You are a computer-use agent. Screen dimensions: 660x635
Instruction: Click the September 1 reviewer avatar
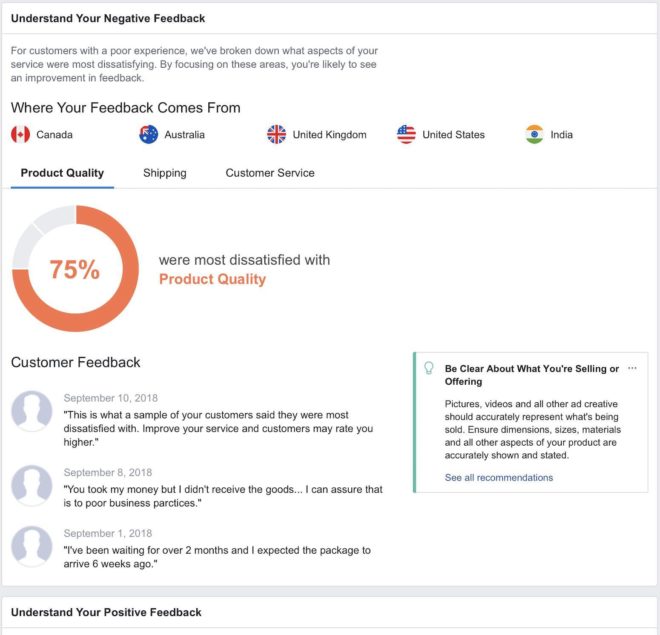point(32,546)
